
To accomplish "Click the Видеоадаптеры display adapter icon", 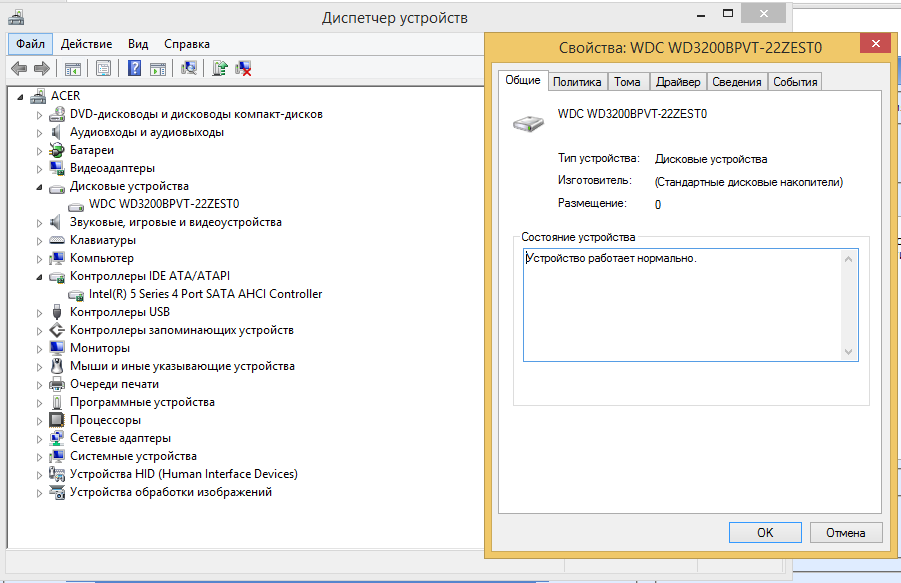I will (x=57, y=168).
